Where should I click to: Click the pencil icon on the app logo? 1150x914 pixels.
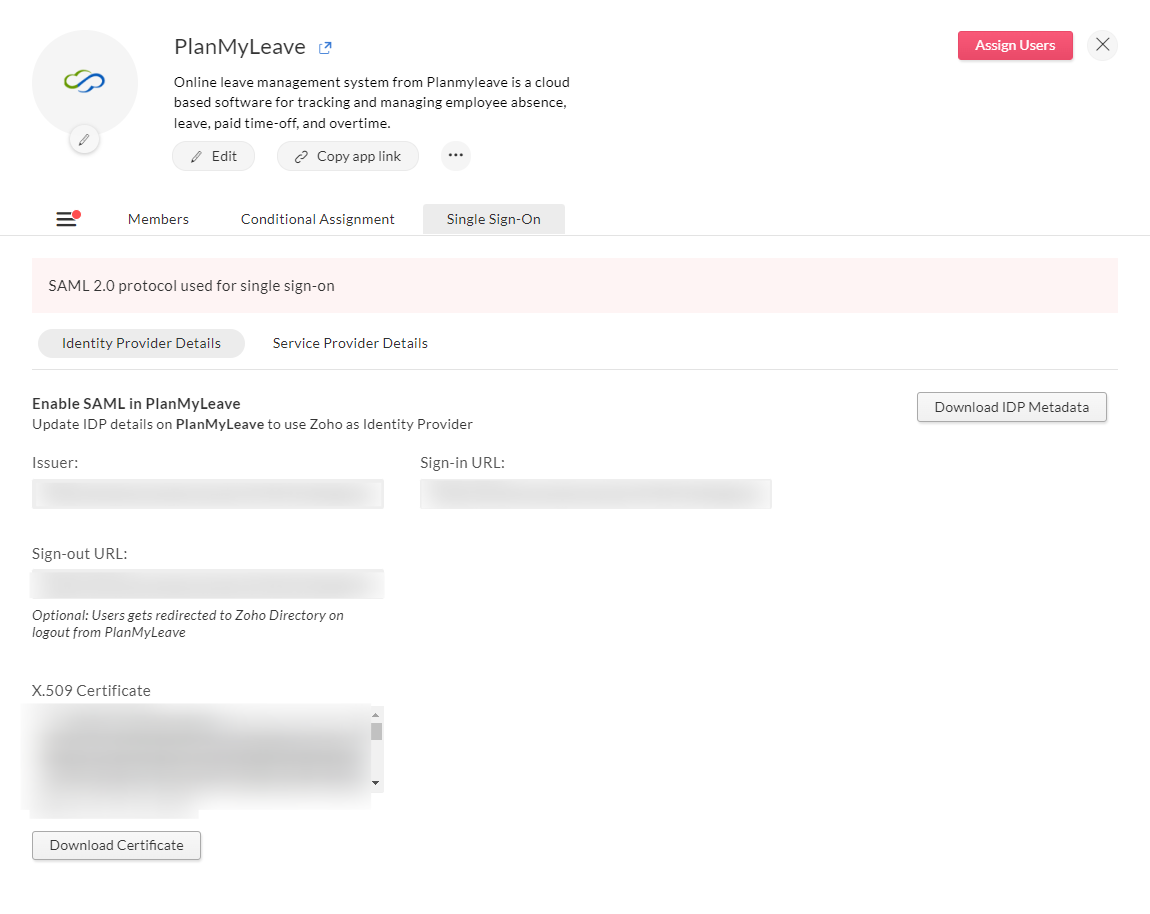coord(84,139)
